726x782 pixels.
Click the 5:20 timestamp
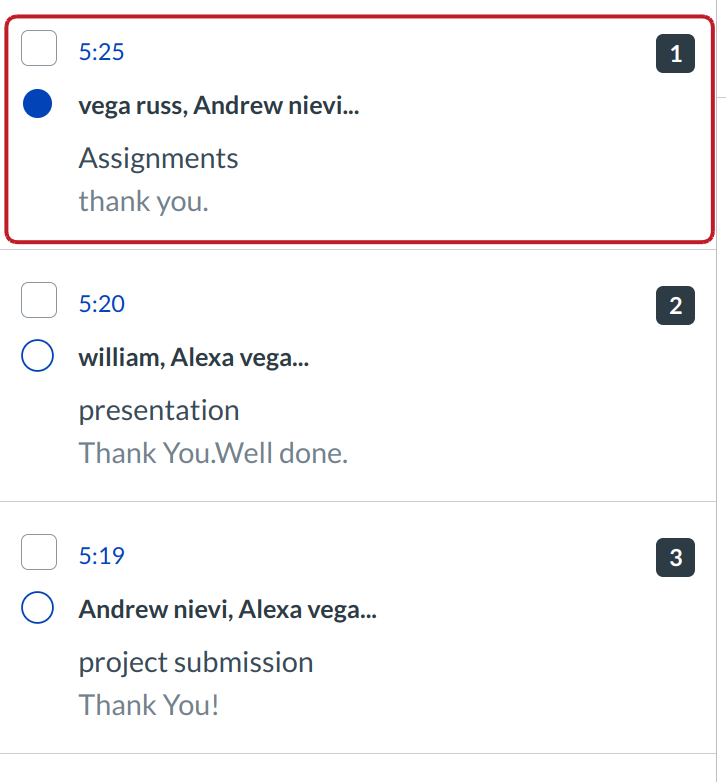point(101,304)
